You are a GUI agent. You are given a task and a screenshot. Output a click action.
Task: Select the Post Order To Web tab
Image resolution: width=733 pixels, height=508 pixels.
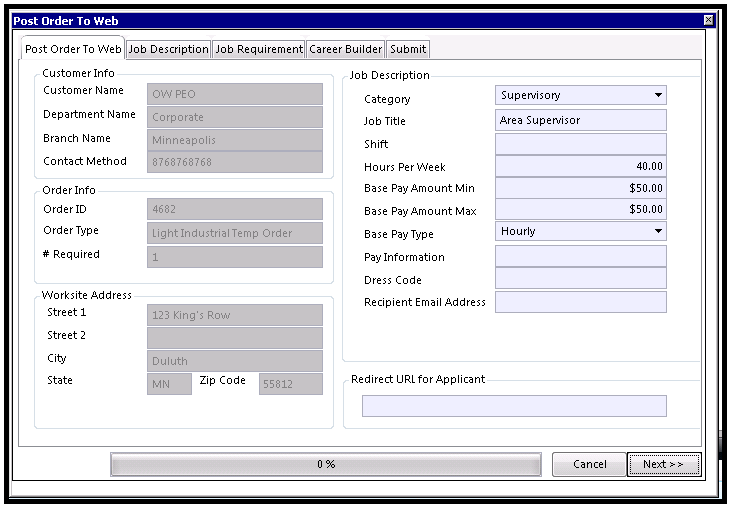(73, 49)
